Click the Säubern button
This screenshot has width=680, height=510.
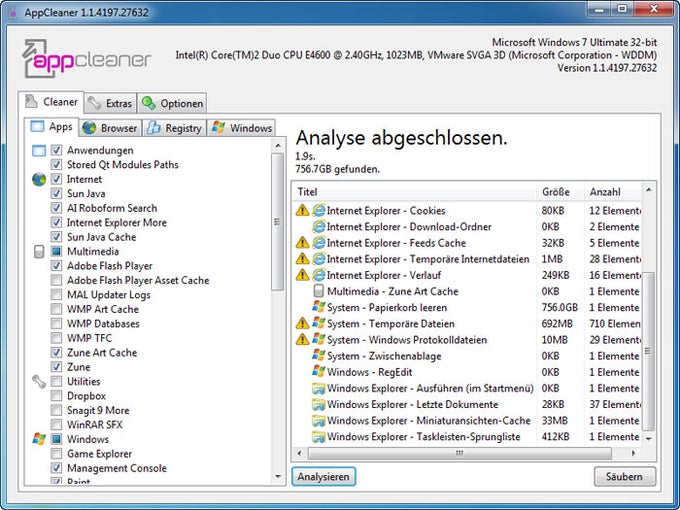click(624, 476)
